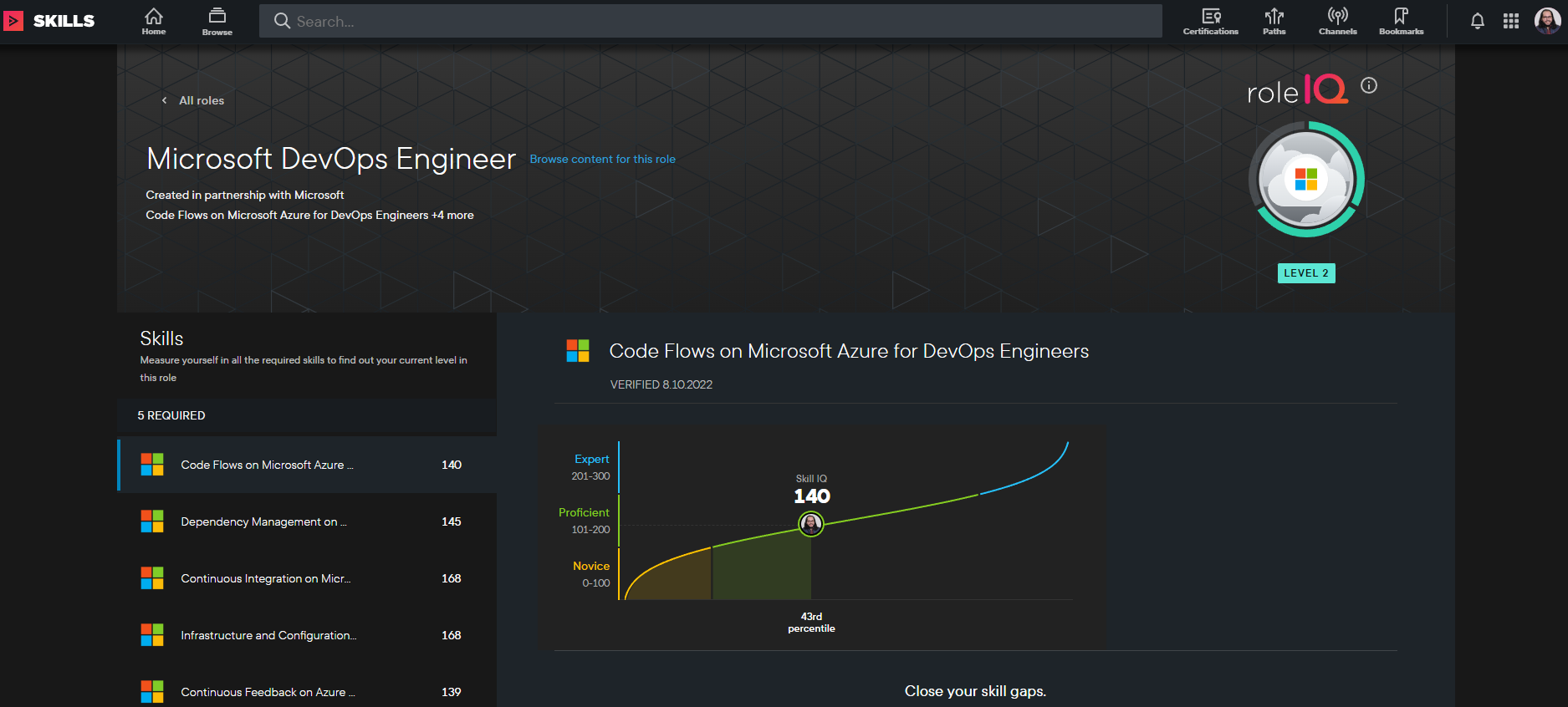Click the Microsoft DevOps Engineer title
The height and width of the screenshot is (707, 1568).
point(331,159)
